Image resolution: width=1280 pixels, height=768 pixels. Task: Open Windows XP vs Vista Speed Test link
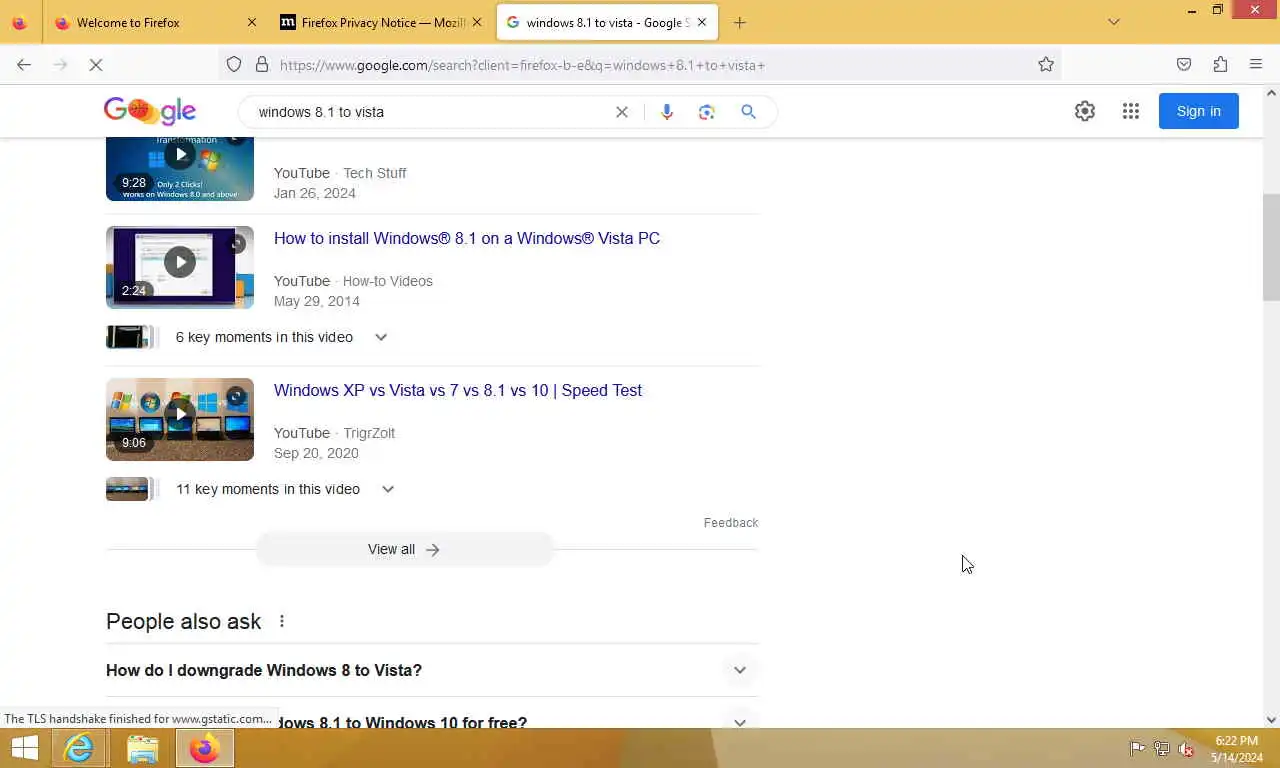(x=458, y=390)
